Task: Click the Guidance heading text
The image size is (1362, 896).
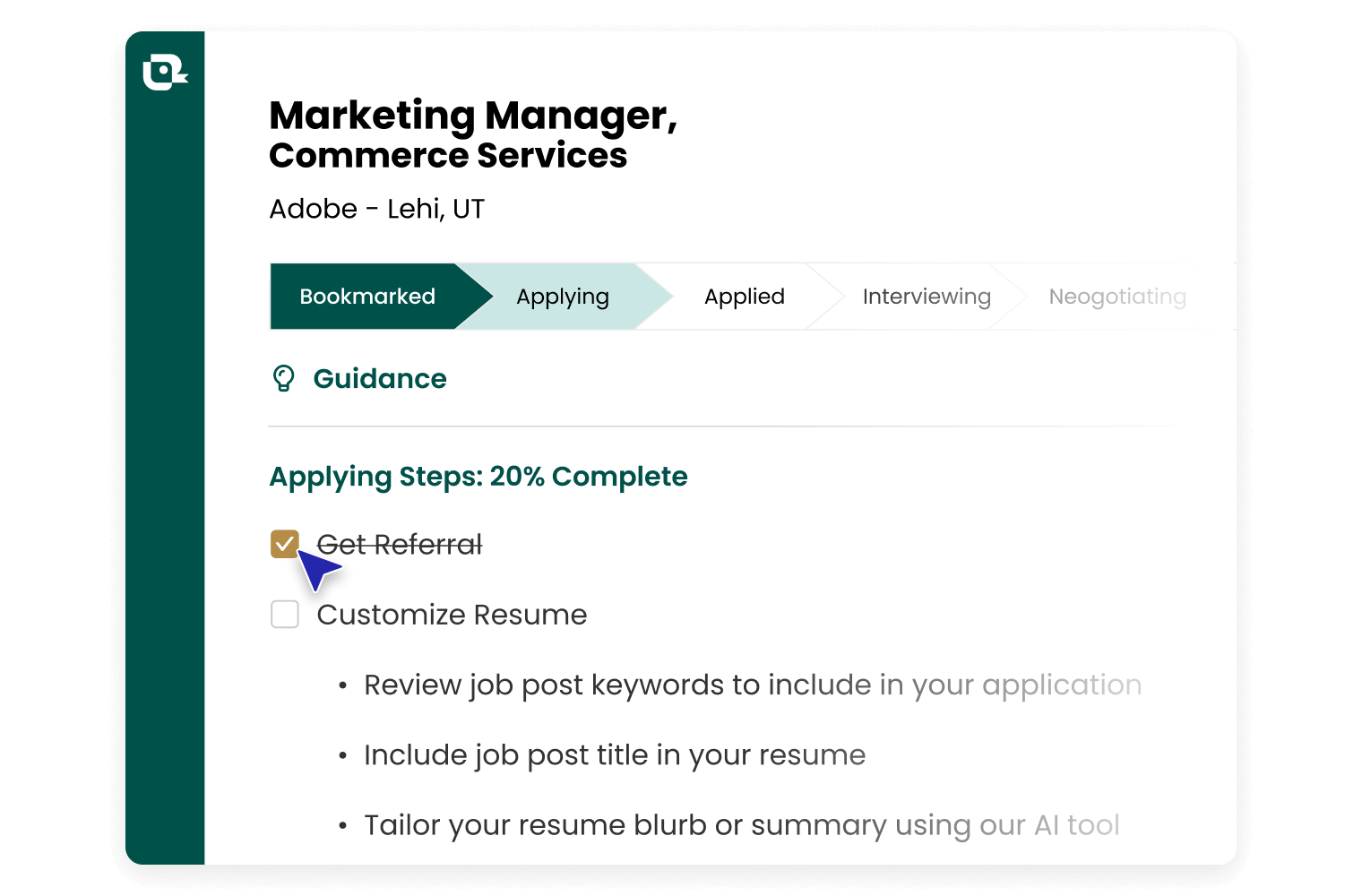Action: [380, 378]
